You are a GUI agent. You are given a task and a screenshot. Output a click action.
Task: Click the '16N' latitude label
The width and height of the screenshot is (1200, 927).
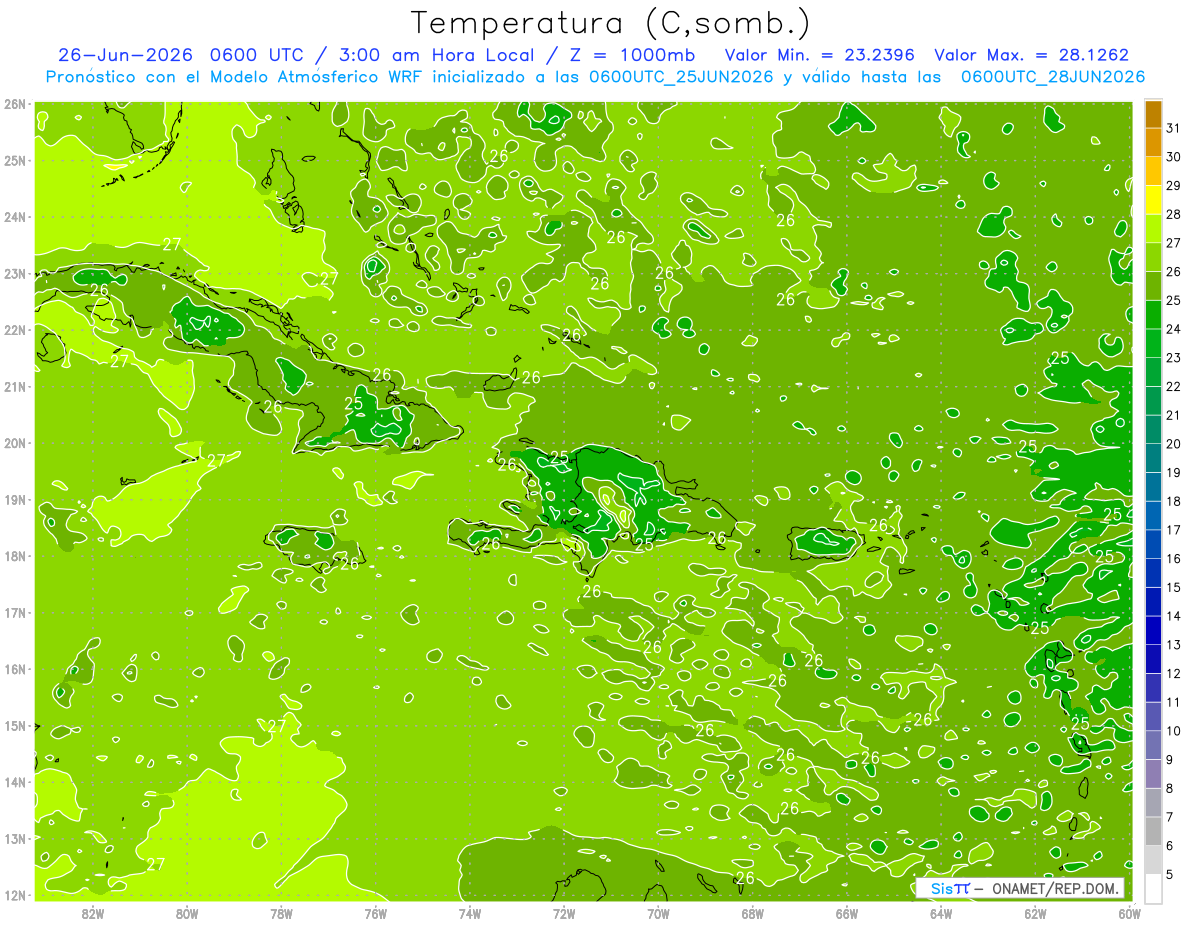(x=14, y=669)
